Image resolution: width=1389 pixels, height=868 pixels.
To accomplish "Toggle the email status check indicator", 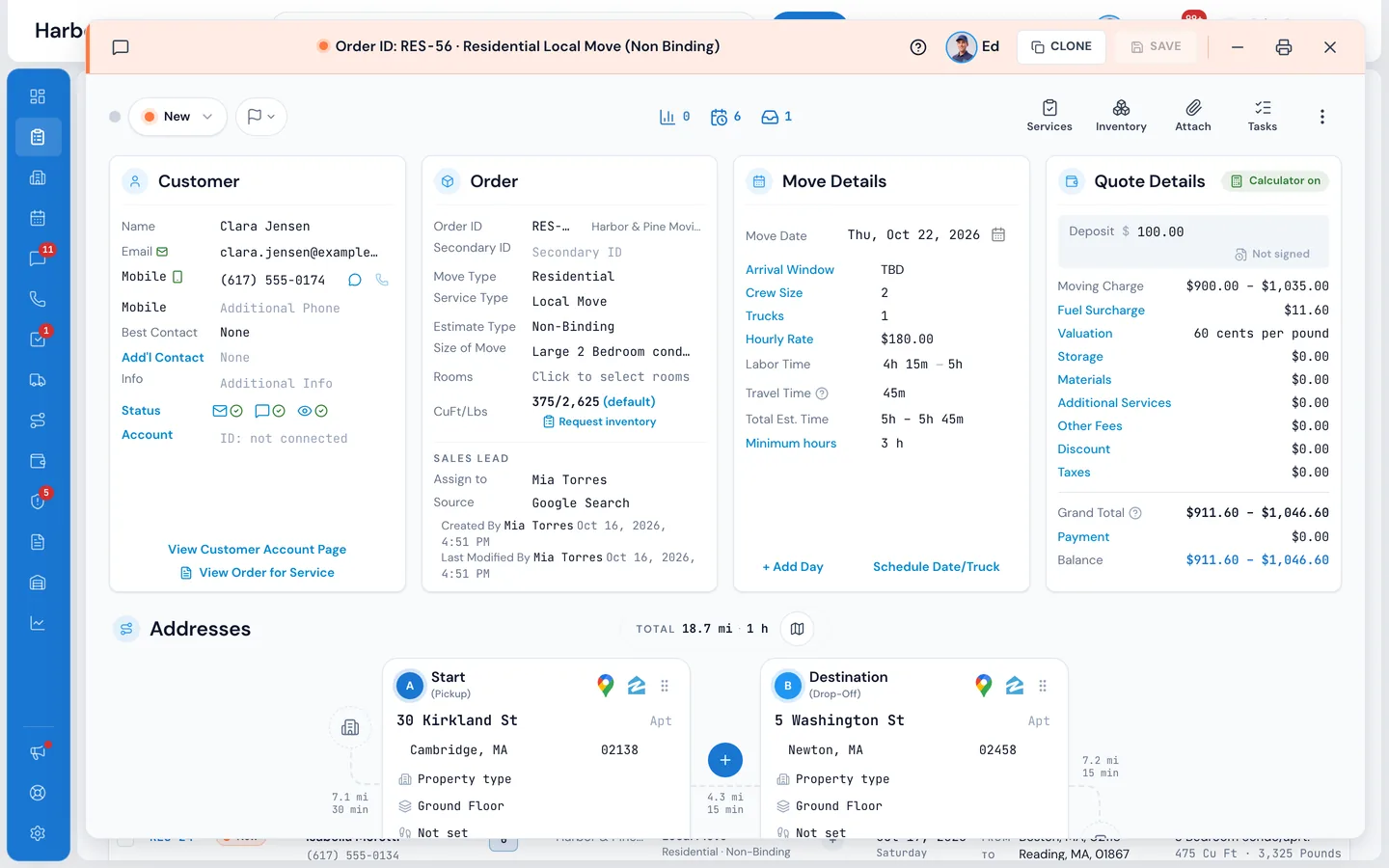I will 228,411.
